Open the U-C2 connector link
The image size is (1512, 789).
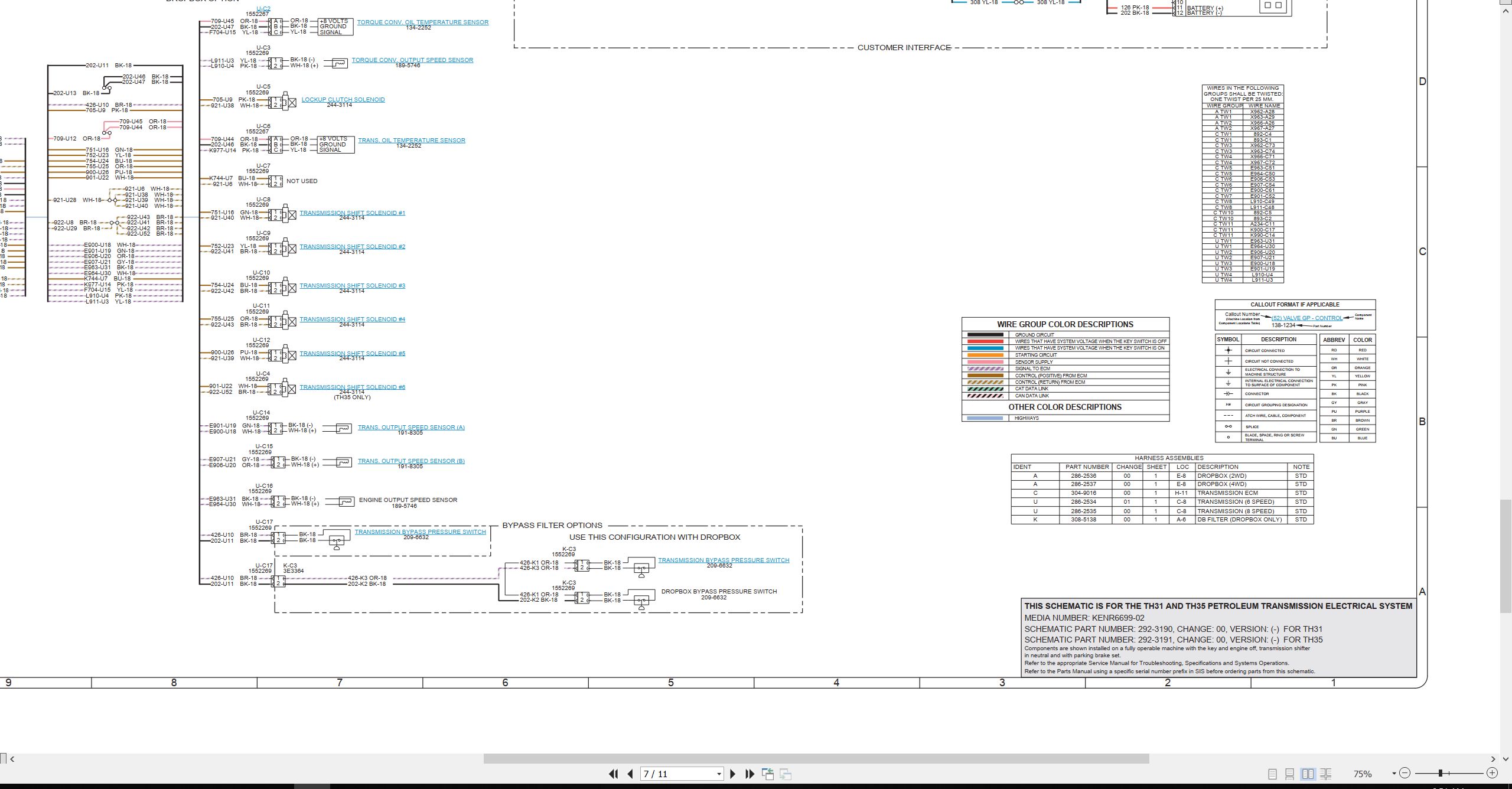263,9
